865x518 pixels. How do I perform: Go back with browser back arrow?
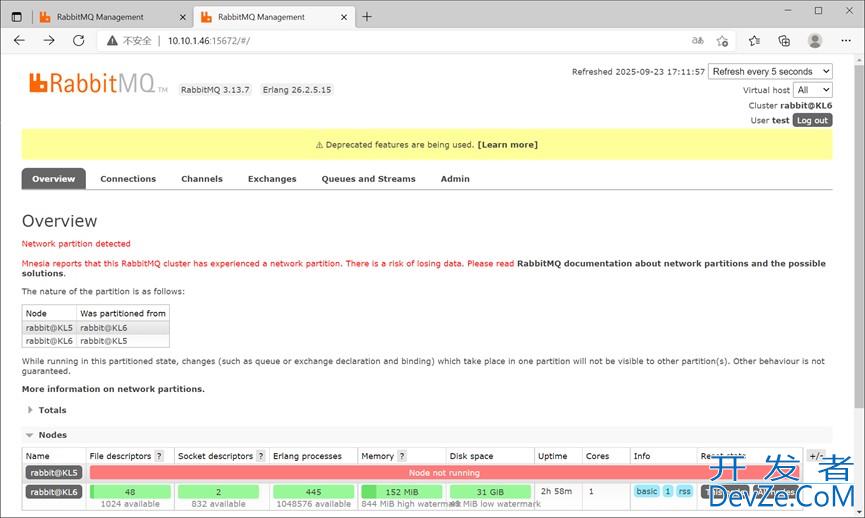(x=19, y=41)
